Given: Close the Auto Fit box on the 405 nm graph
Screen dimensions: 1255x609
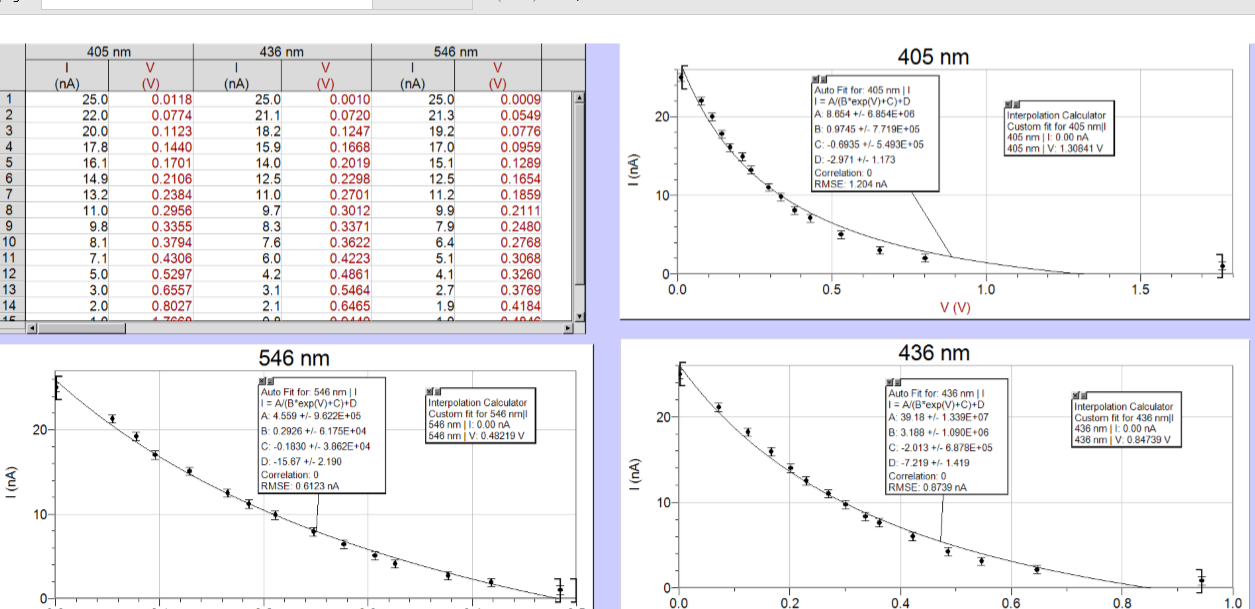Looking at the screenshot, I should 815,79.
